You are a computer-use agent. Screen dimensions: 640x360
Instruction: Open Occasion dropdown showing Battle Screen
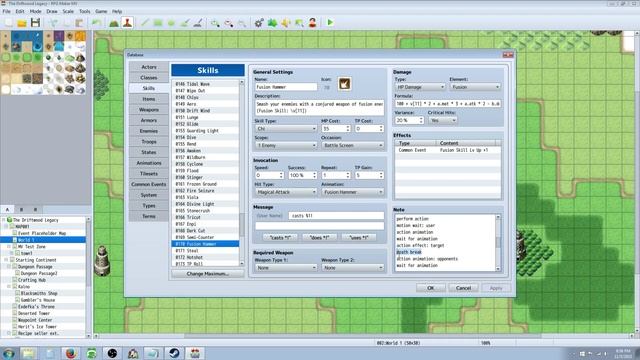pyautogui.click(x=352, y=145)
